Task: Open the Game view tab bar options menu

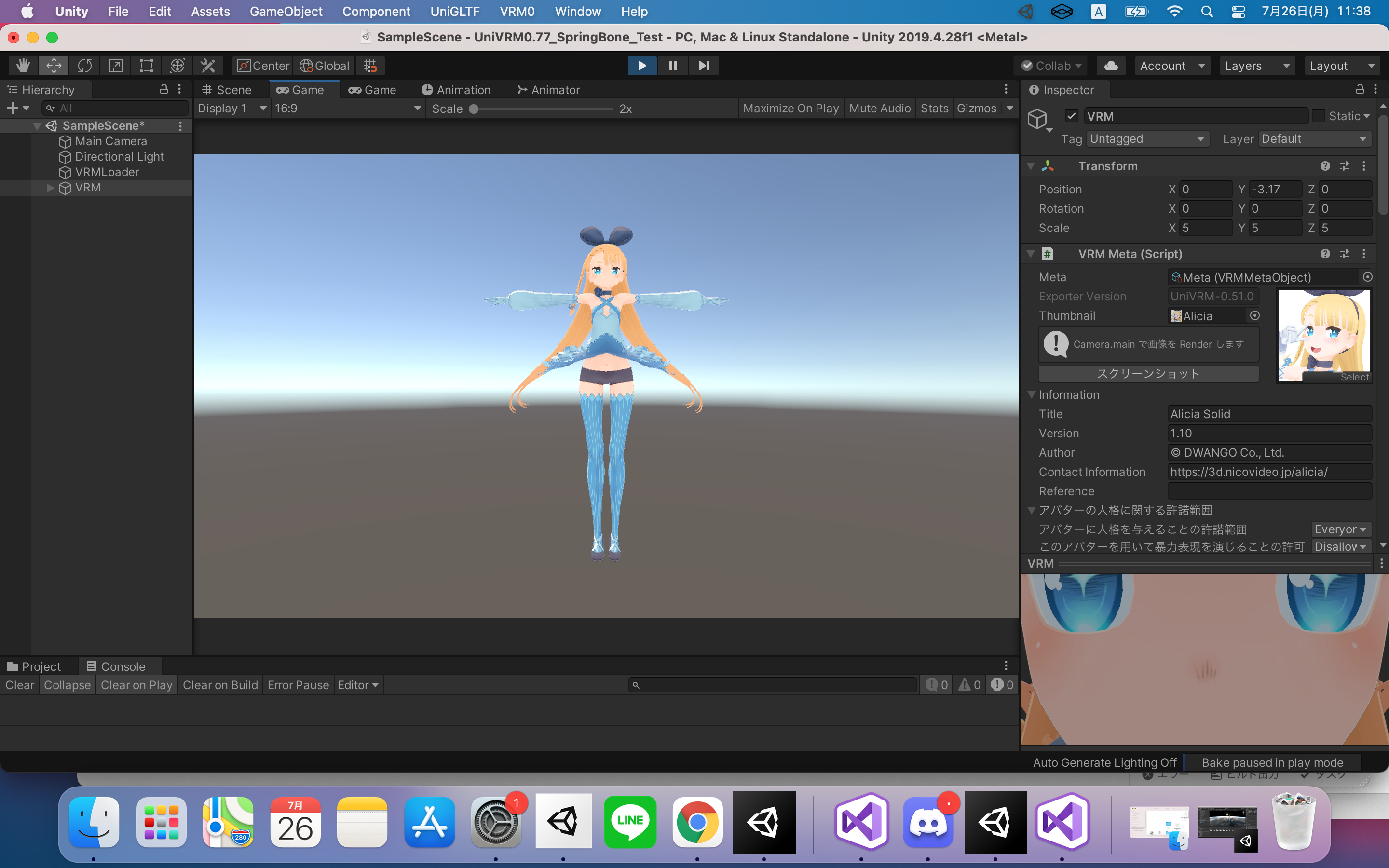Action: 1006,89
